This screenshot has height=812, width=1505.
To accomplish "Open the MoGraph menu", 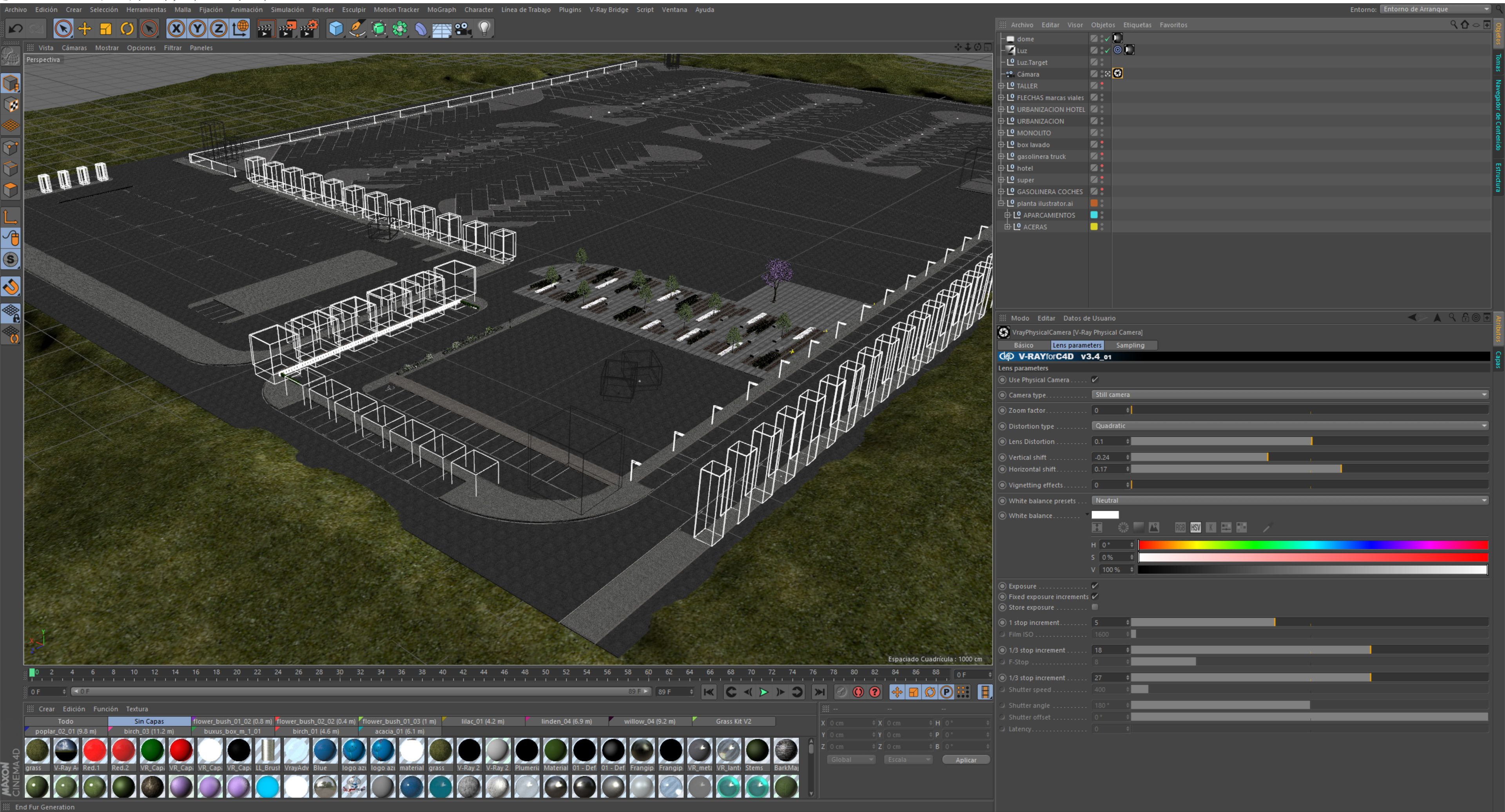I will click(x=441, y=9).
